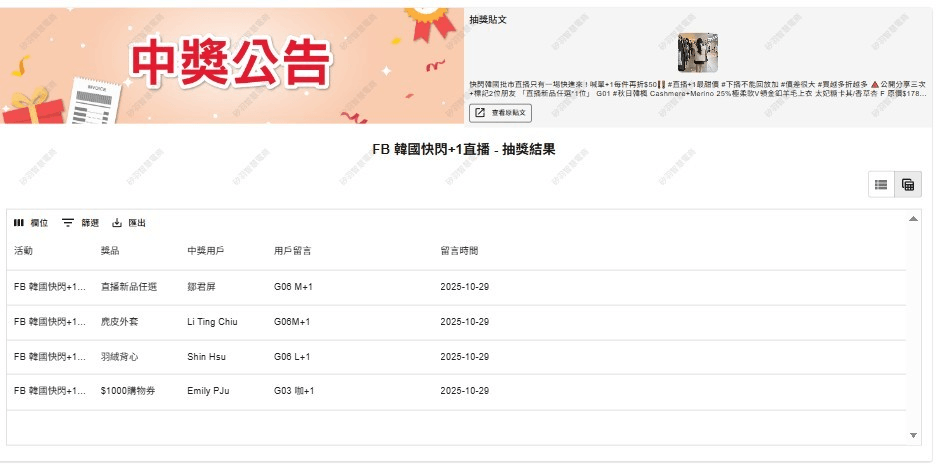
Task: Open the lottery post thumbnail image
Action: [697, 53]
